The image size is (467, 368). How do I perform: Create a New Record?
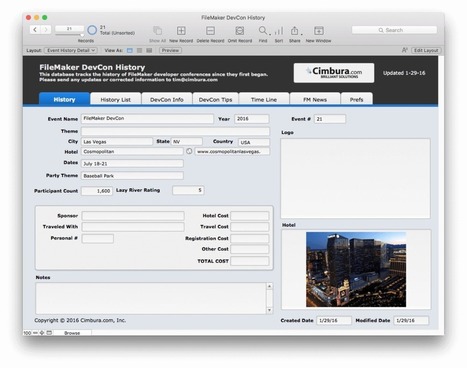(x=181, y=31)
